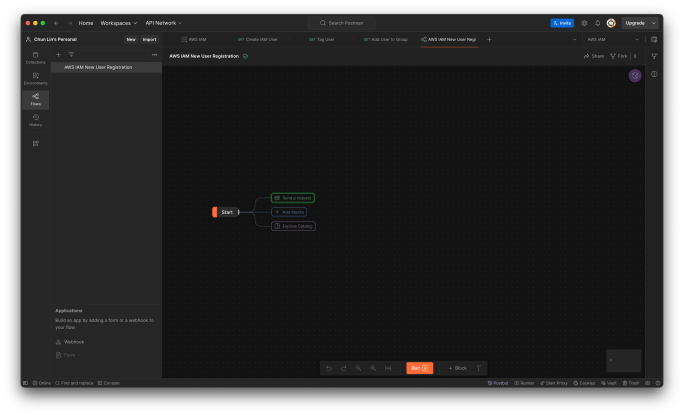This screenshot has width=684, height=415.
Task: Navigate forward with the right arrow
Action: tap(69, 23)
